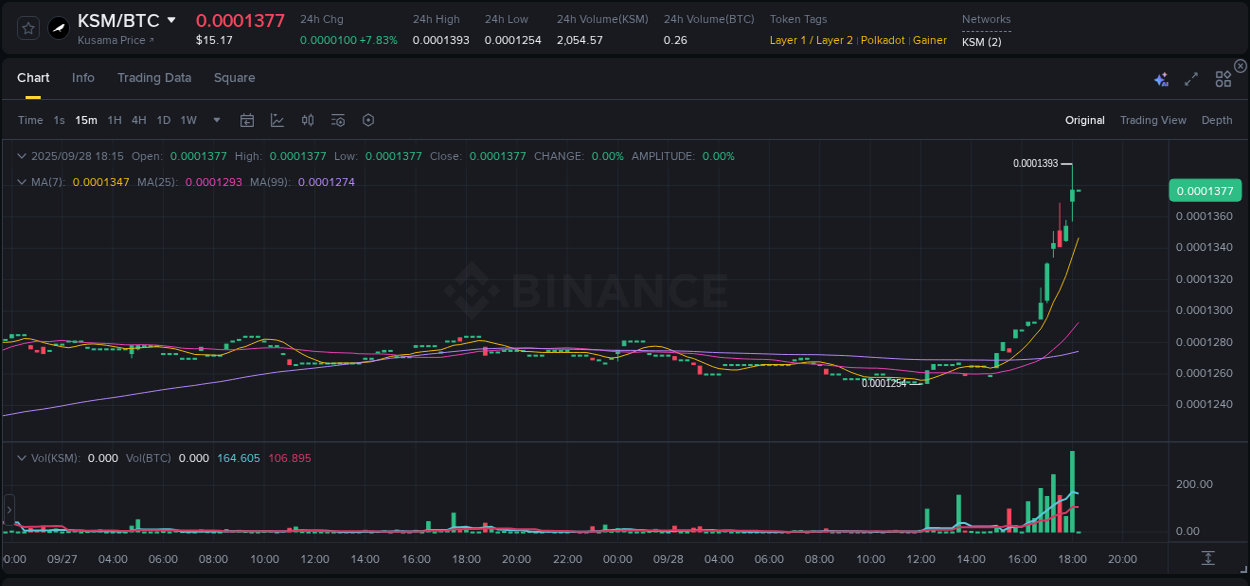Switch to Depth view
1250x586 pixels.
tap(1217, 120)
